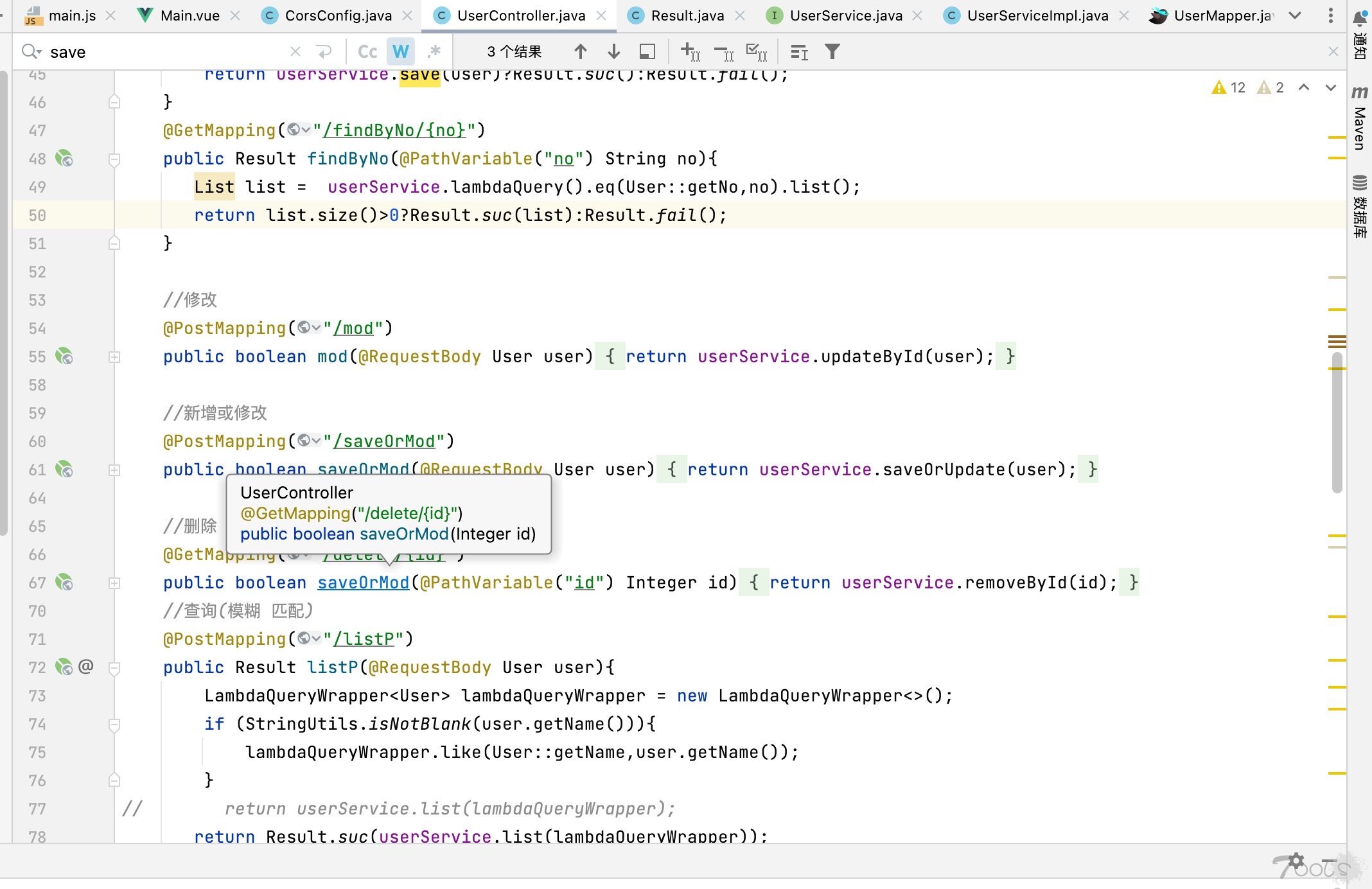Viewport: 1372px width, 889px height.
Task: Jump to next highlighted error
Action: click(x=1331, y=87)
